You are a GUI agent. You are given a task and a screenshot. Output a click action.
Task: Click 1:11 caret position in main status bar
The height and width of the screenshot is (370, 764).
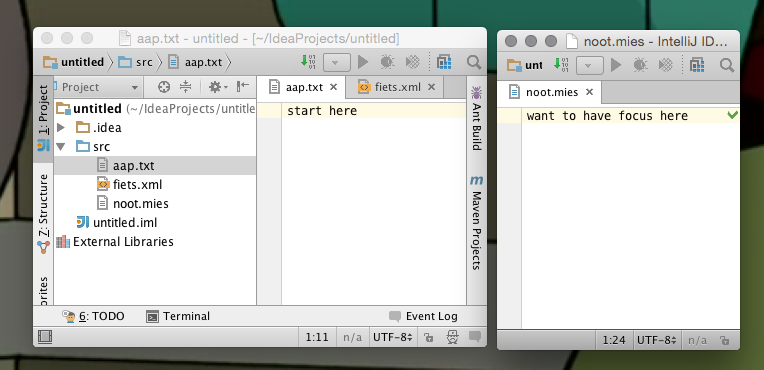pyautogui.click(x=317, y=337)
